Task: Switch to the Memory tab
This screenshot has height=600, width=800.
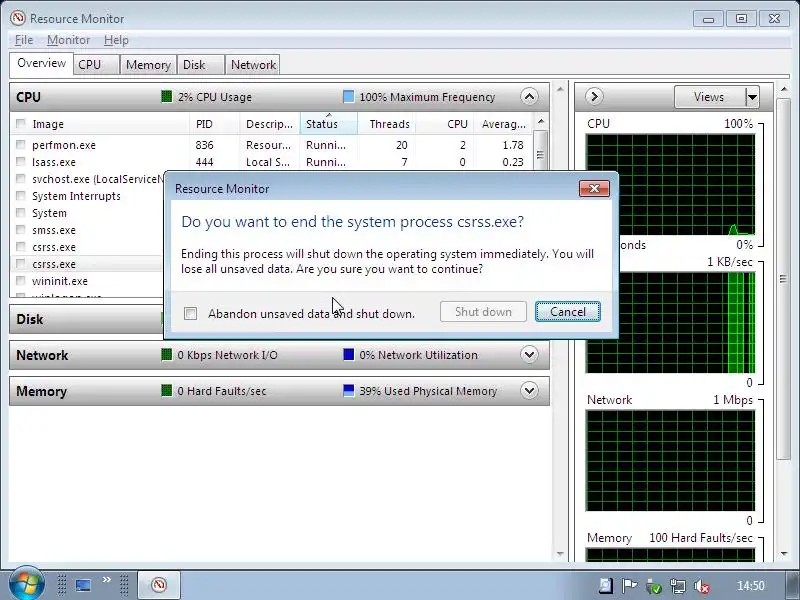Action: click(x=148, y=65)
